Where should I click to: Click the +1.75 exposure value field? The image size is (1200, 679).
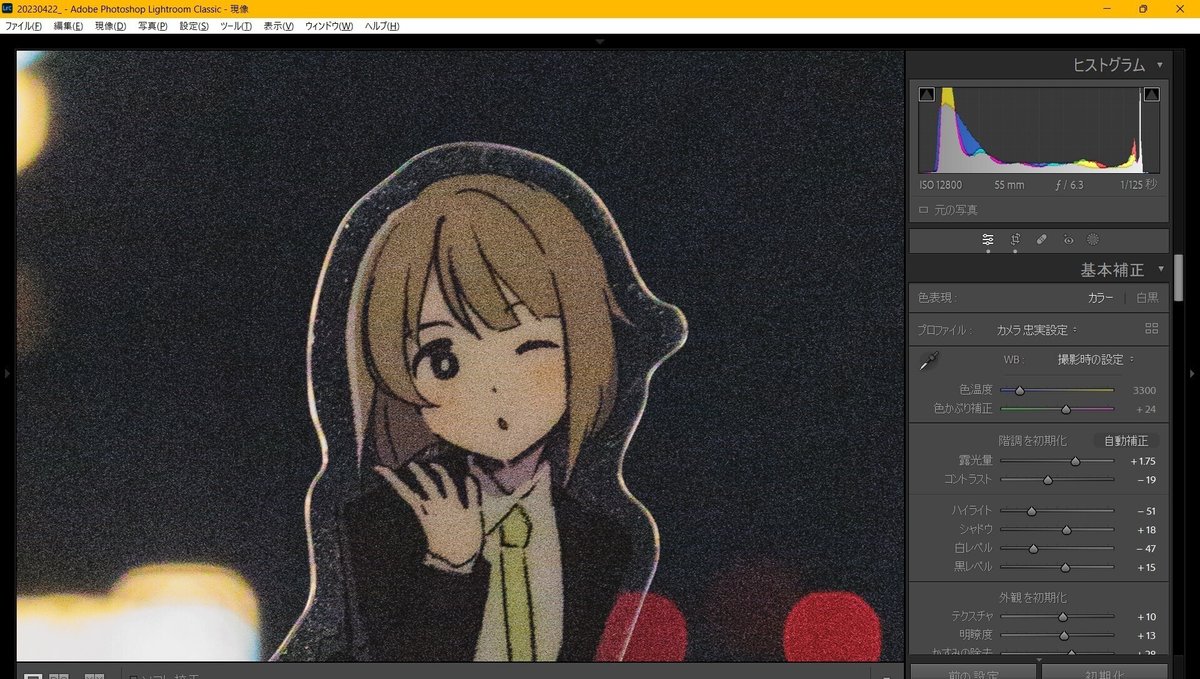(x=1142, y=461)
